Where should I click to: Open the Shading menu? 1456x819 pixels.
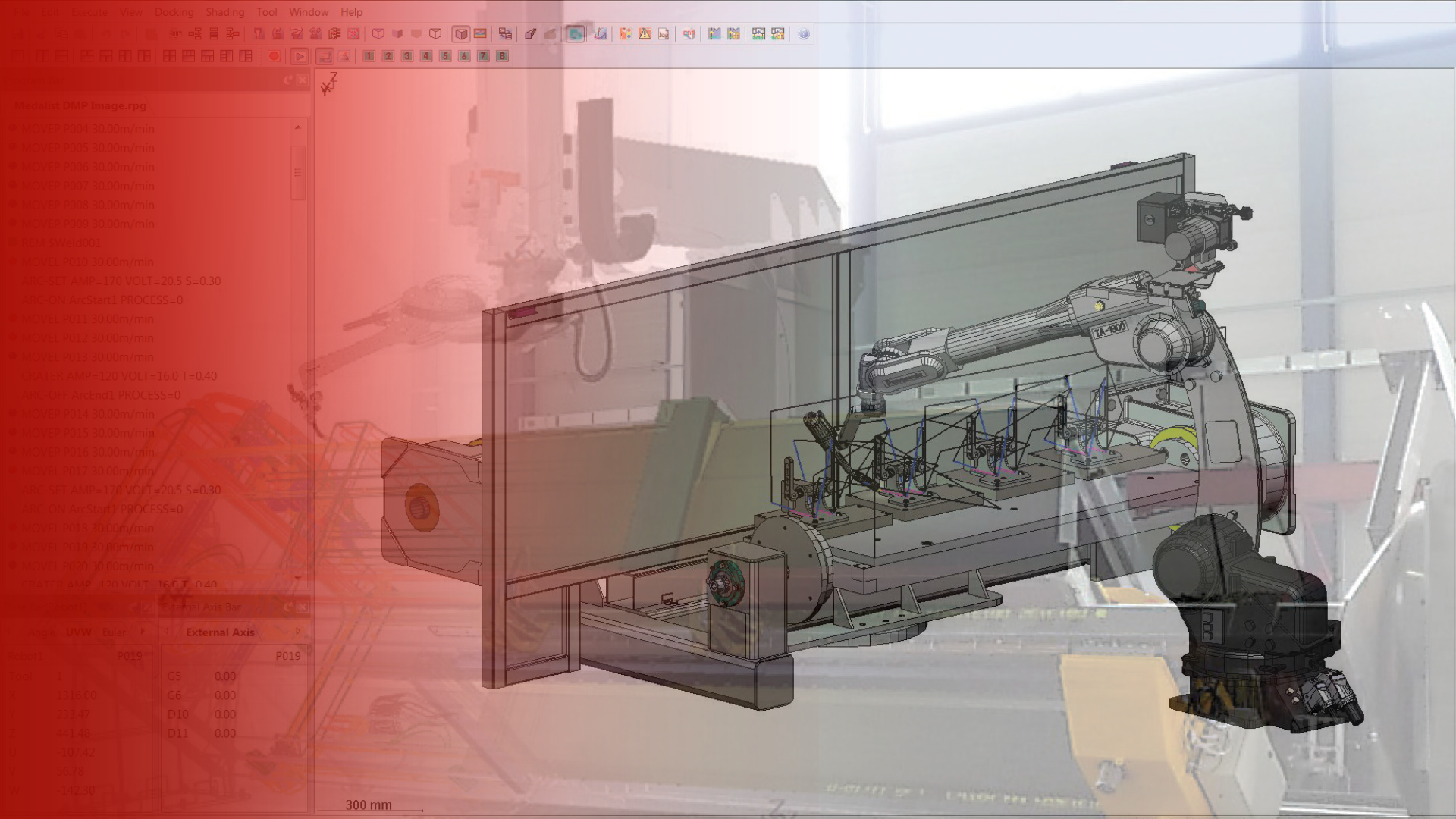[x=224, y=12]
